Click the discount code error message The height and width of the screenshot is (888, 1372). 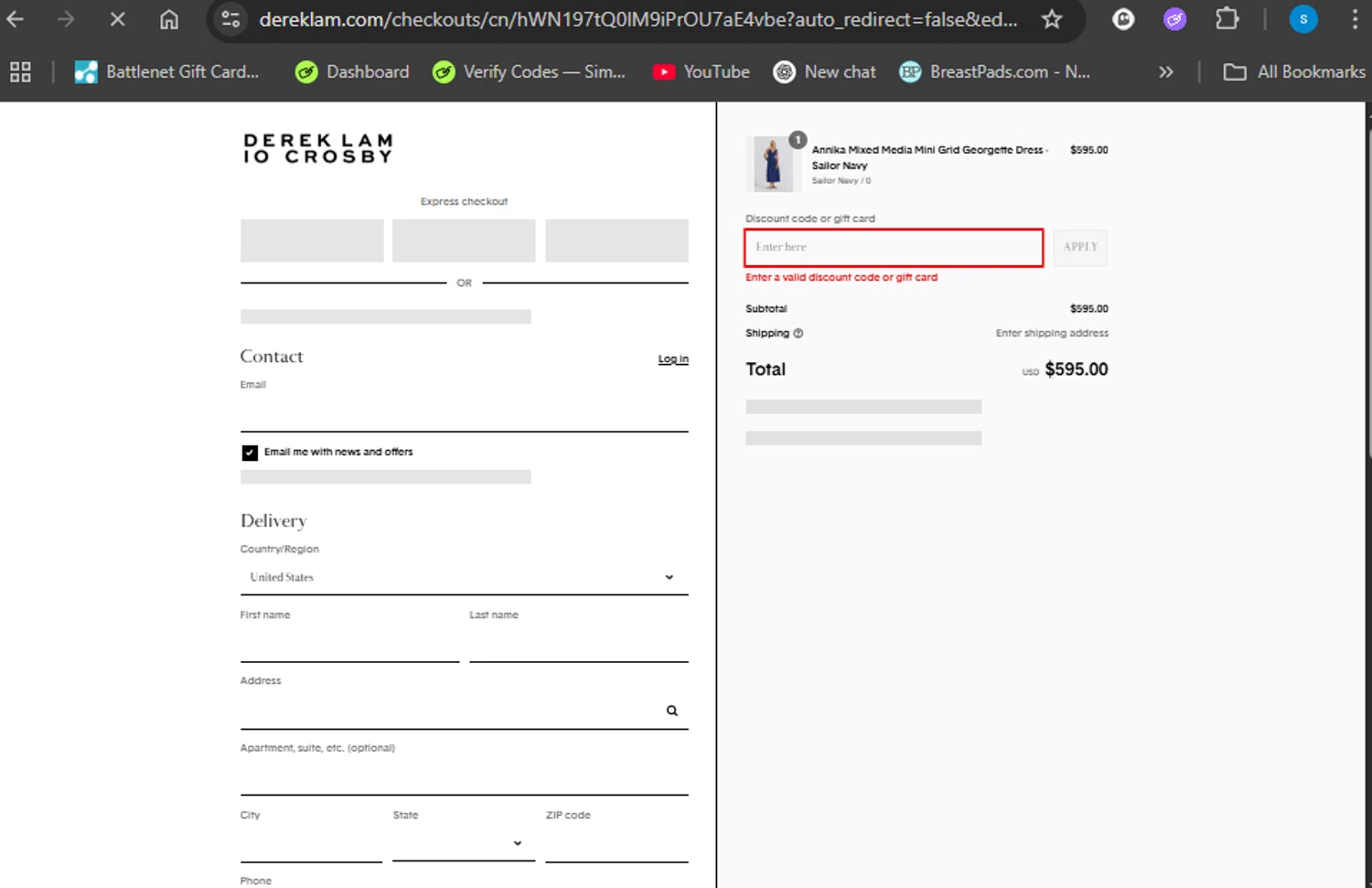841,278
